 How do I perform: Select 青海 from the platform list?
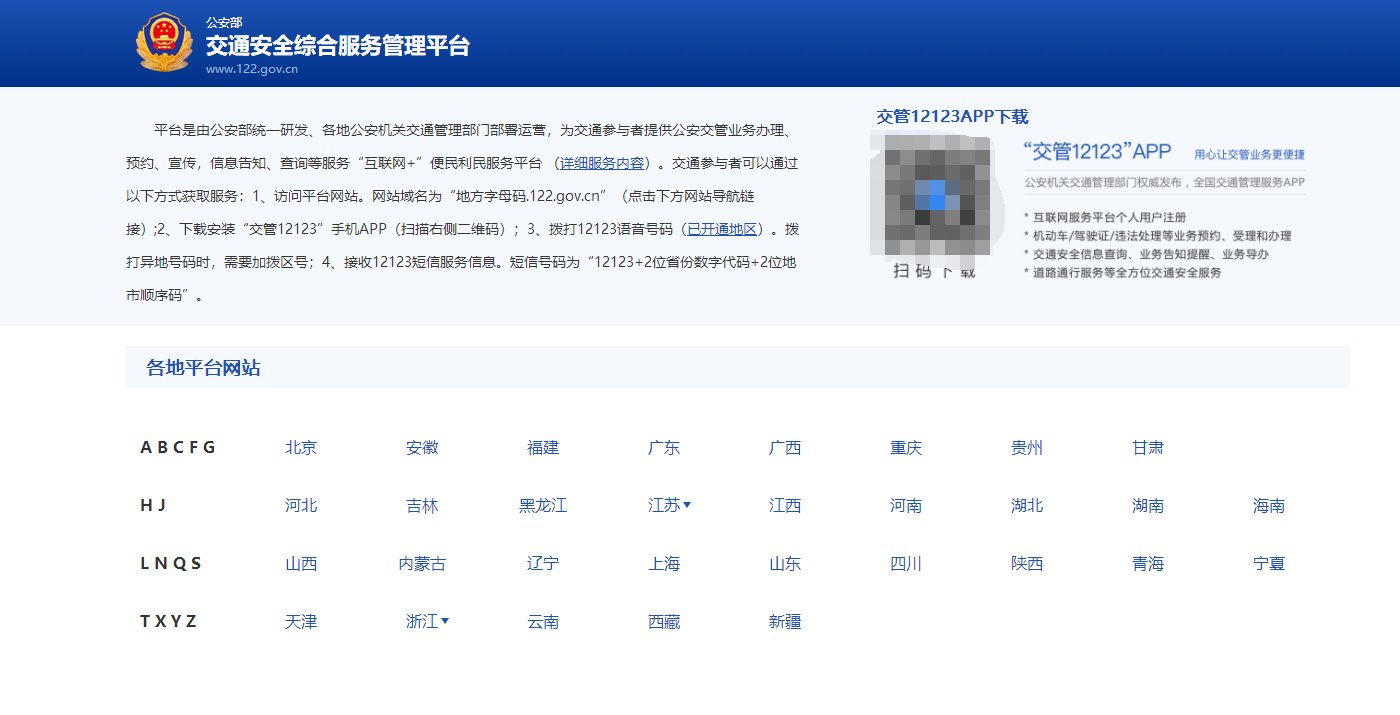pos(1147,563)
